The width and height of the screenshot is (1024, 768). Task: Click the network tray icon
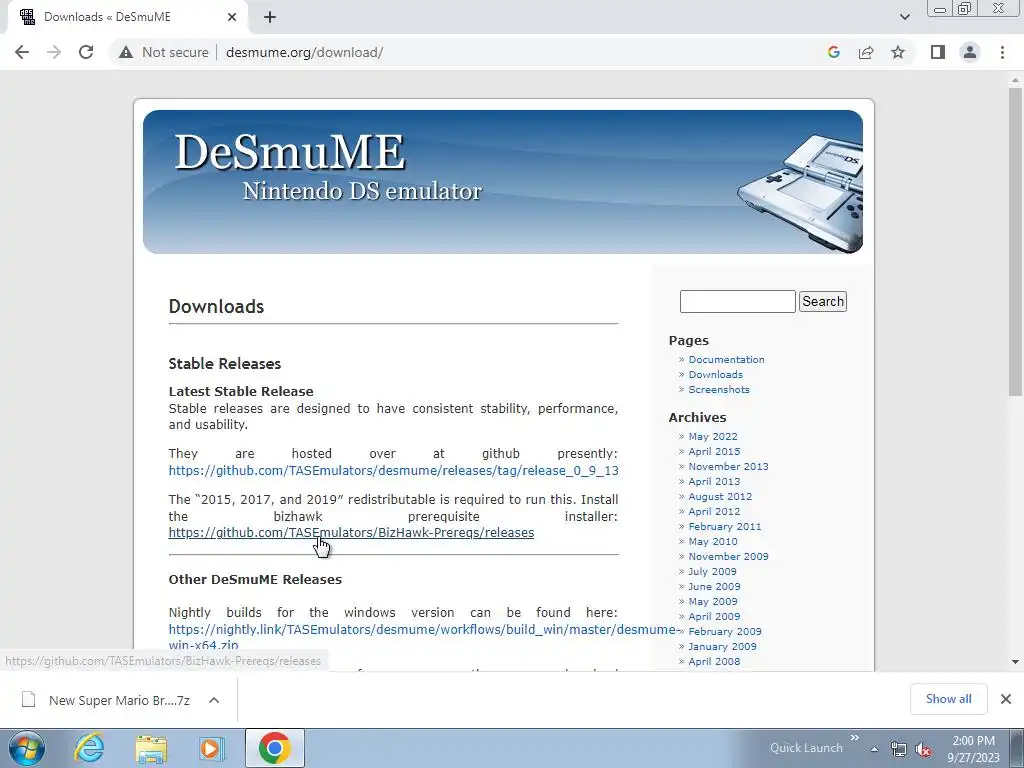(899, 749)
